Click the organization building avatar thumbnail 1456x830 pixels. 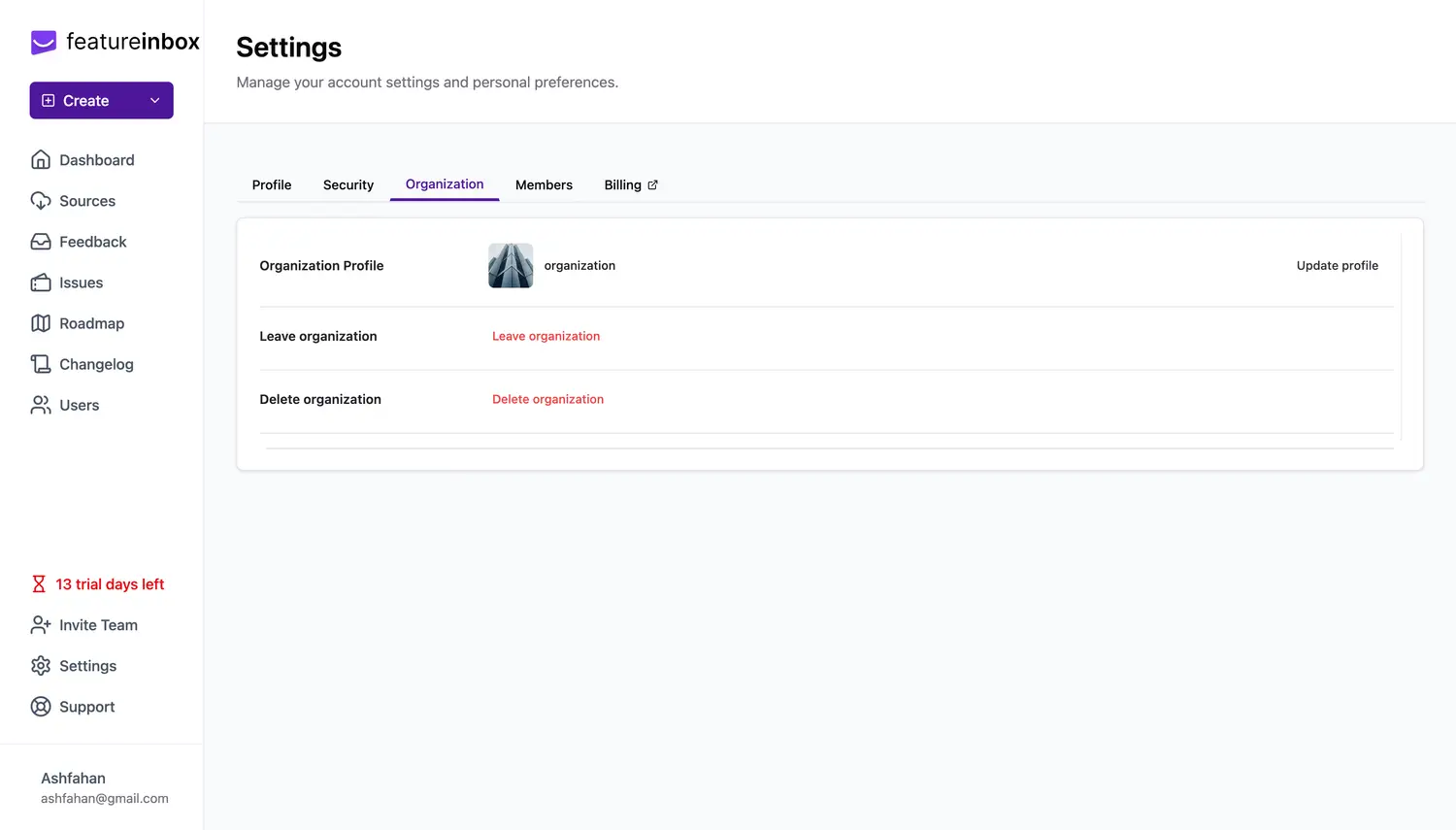tap(511, 266)
